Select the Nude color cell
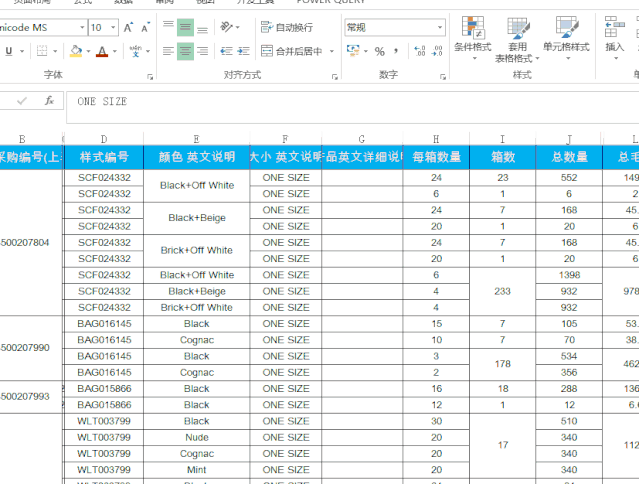Viewport: 639px width, 484px height. point(197,437)
